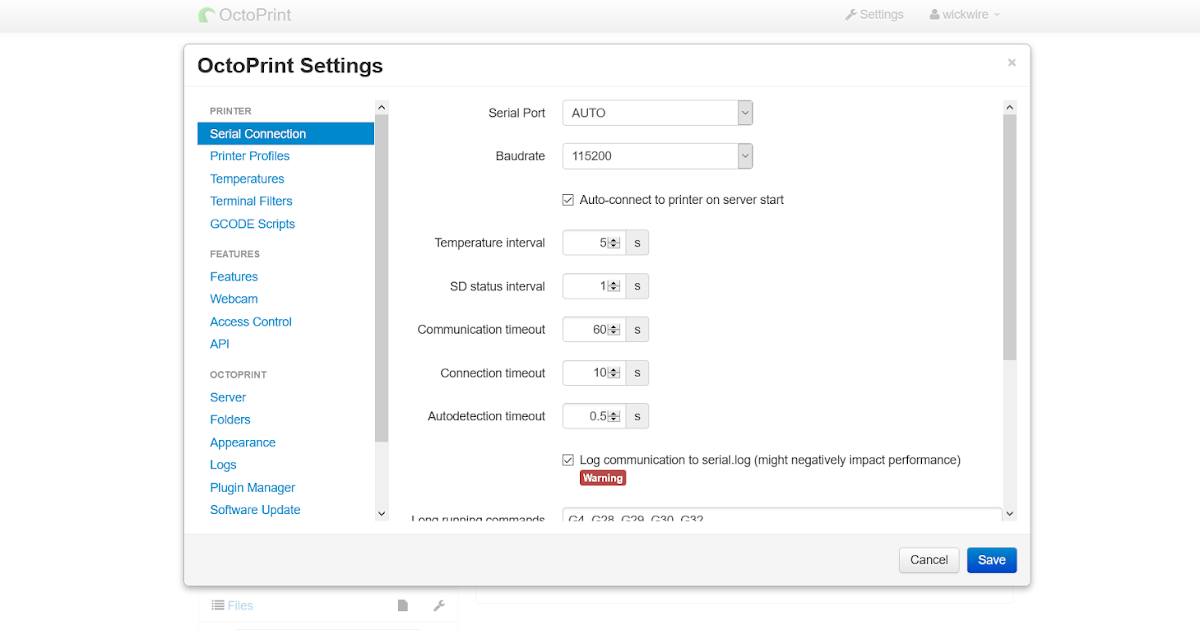This screenshot has width=1200, height=630.
Task: Click the sidebar scroll up arrow
Action: click(x=381, y=107)
